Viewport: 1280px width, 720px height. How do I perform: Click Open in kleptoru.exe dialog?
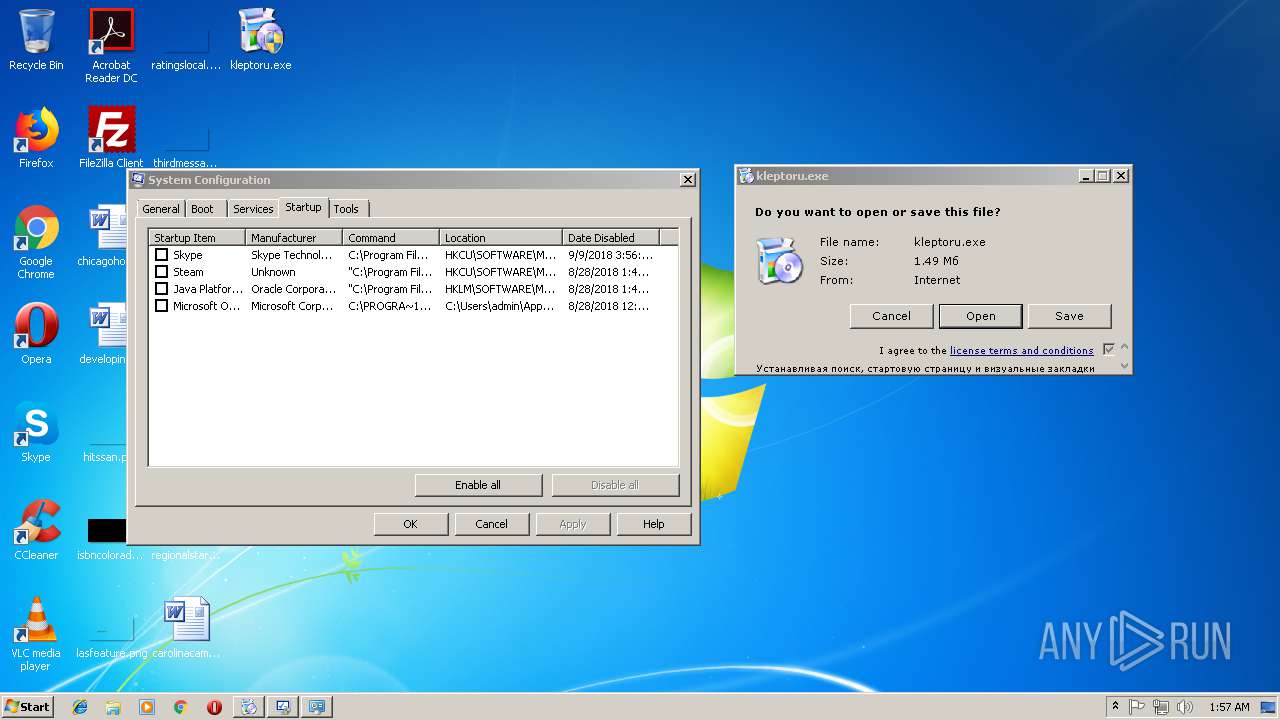coord(980,316)
